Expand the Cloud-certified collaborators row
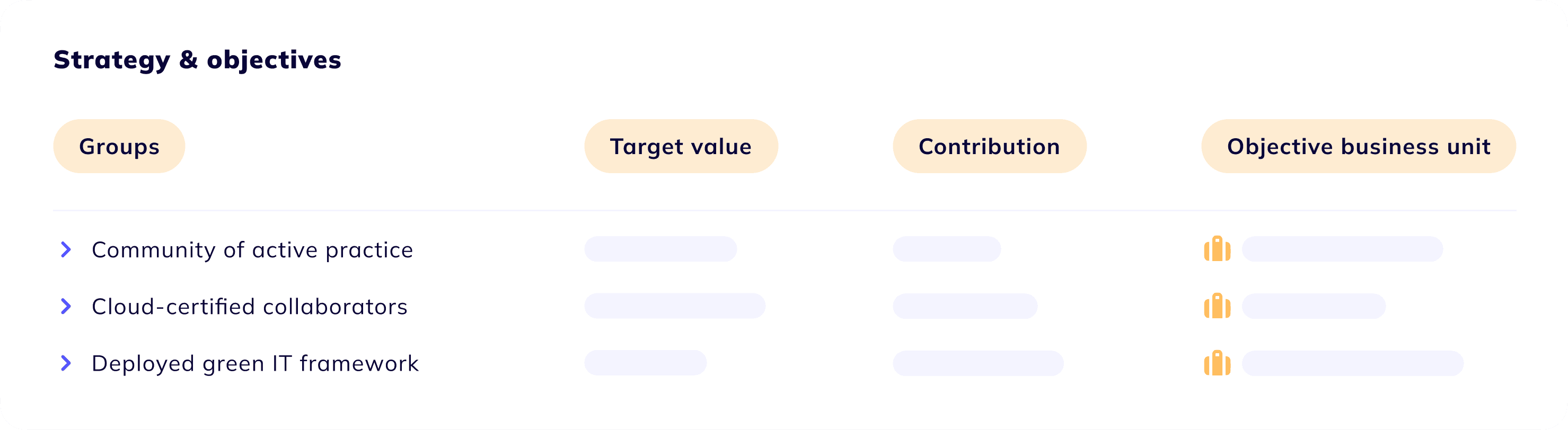This screenshot has height=430, width=1568. [x=66, y=307]
